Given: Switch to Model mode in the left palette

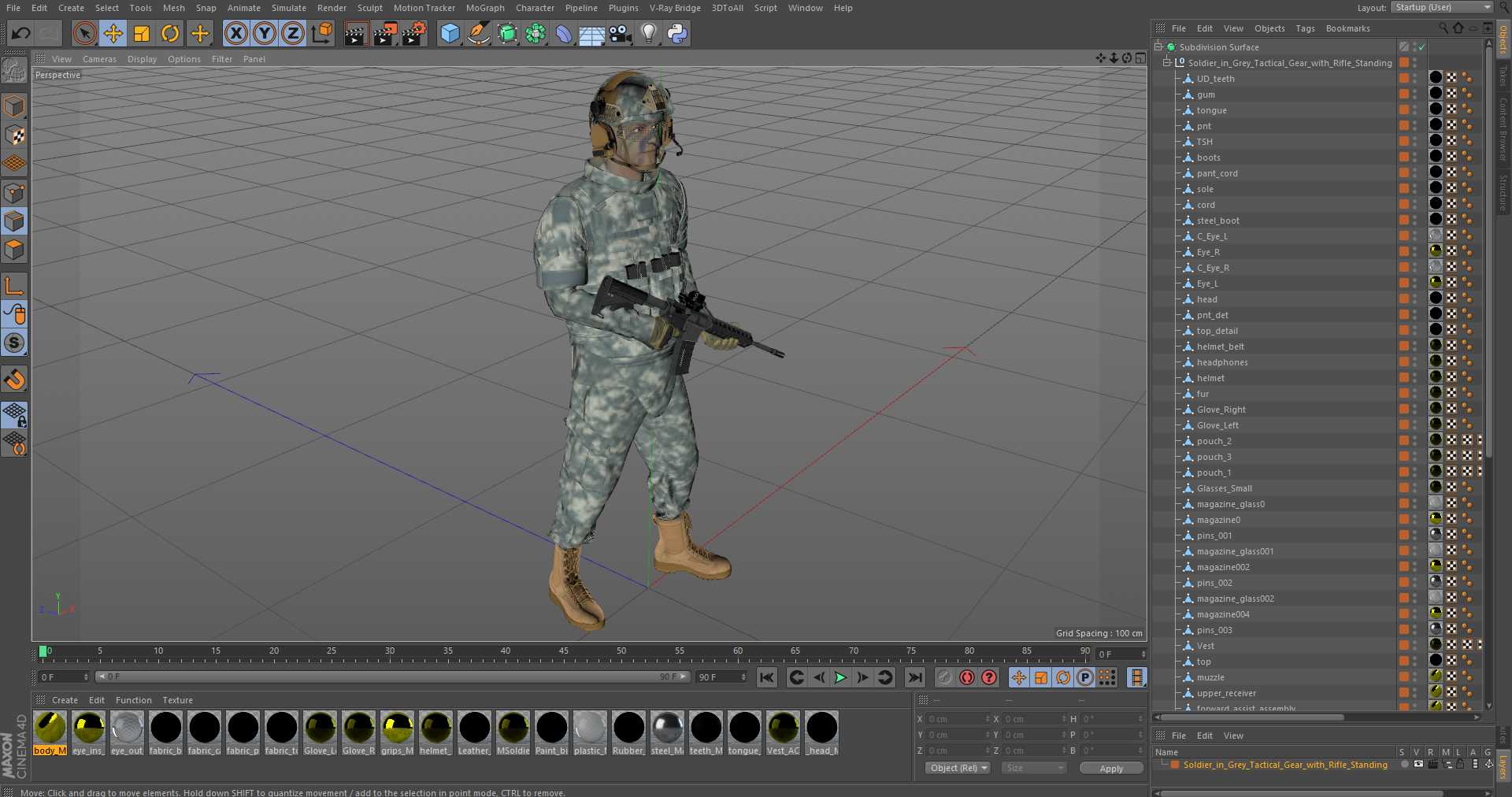Looking at the screenshot, I should click(x=14, y=106).
